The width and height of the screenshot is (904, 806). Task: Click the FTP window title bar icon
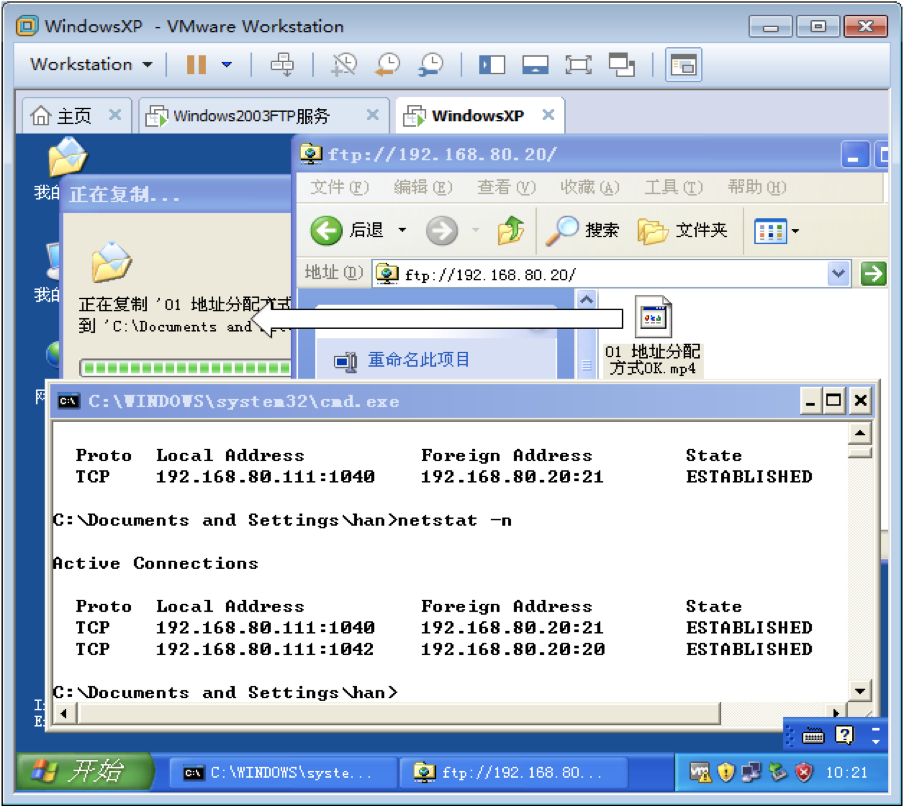click(311, 154)
